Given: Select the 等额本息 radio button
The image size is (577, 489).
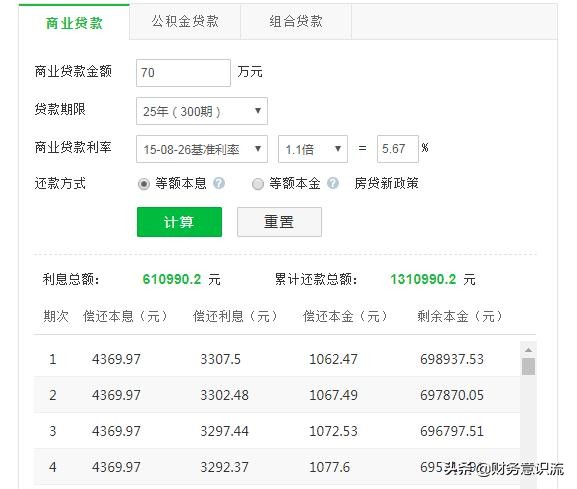Looking at the screenshot, I should tap(144, 184).
